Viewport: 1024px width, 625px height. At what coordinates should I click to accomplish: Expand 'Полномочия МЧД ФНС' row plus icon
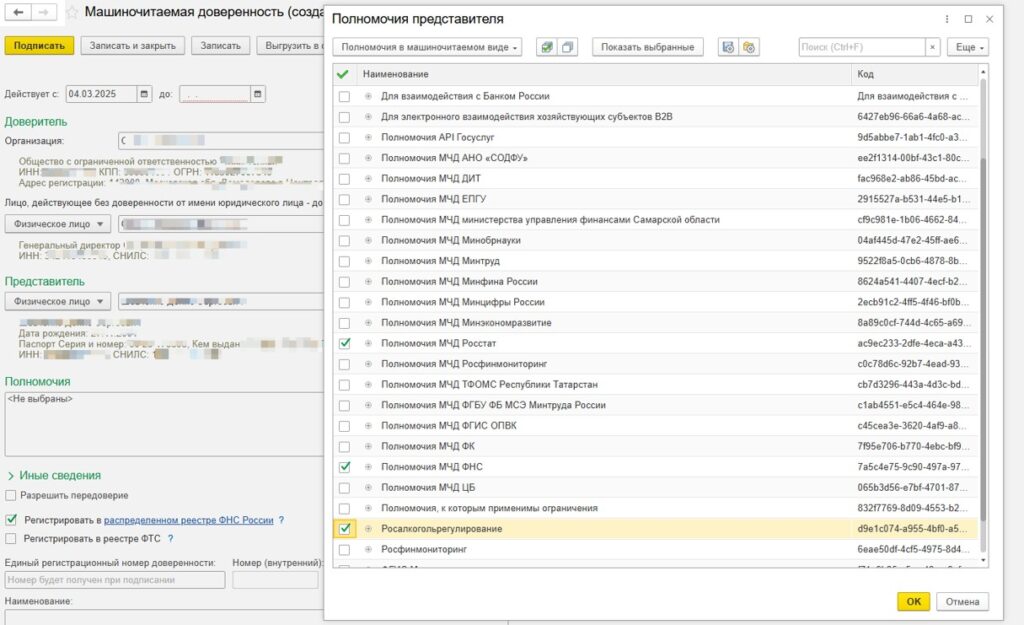point(368,467)
